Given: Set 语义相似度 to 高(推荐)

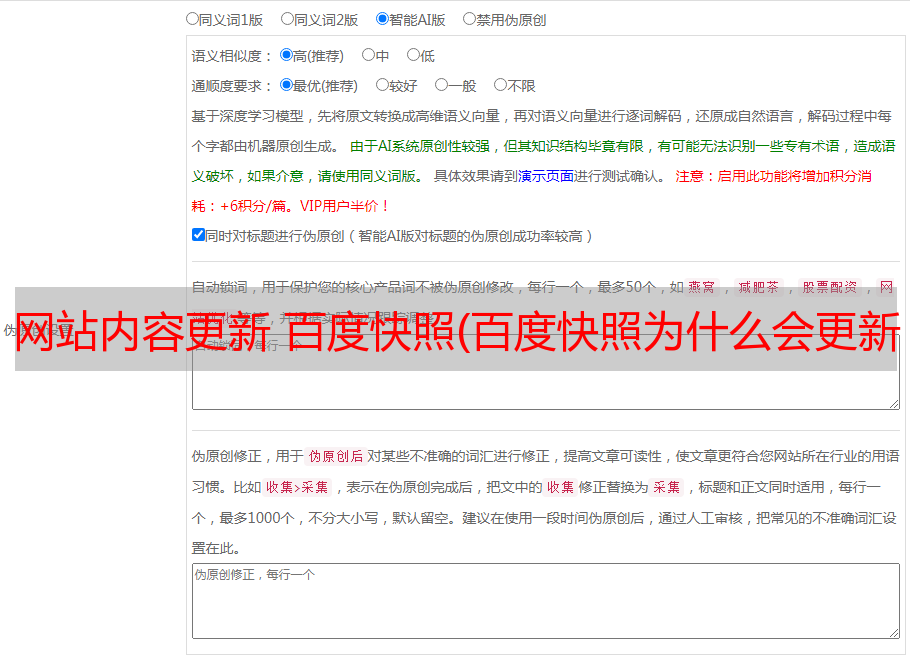Looking at the screenshot, I should point(286,55).
